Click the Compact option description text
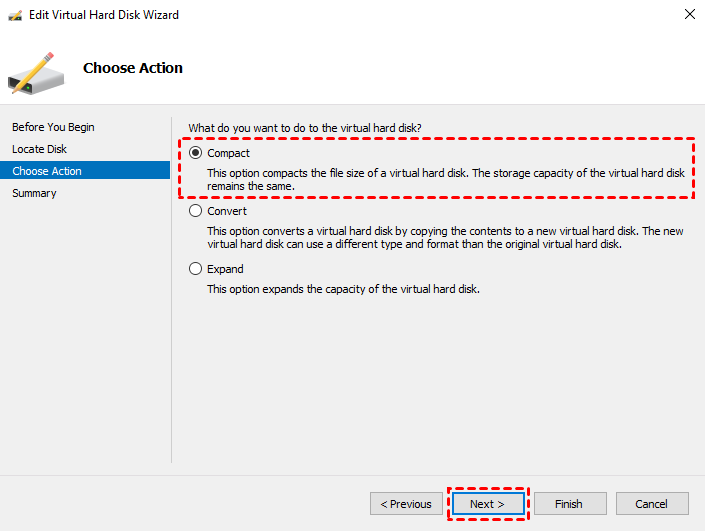This screenshot has height=531, width=705. tap(445, 179)
